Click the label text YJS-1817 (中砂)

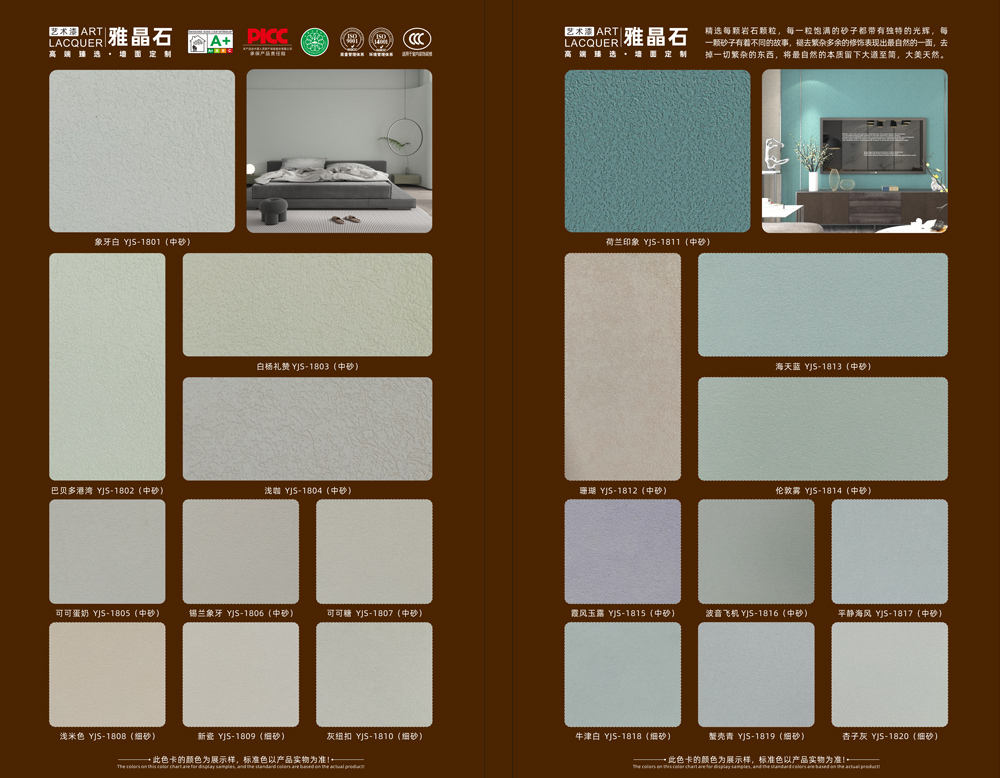point(909,613)
